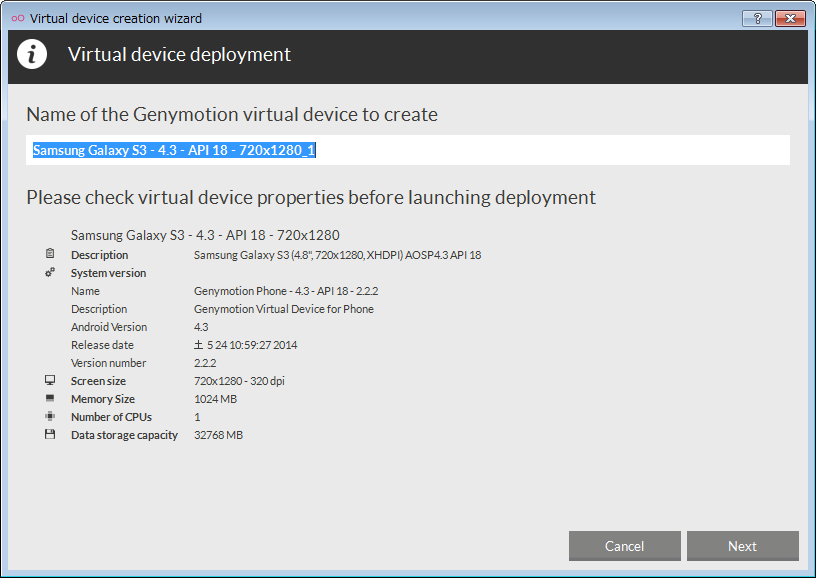
Task: Click the memory chip icon beside Memory Size
Action: pos(50,398)
